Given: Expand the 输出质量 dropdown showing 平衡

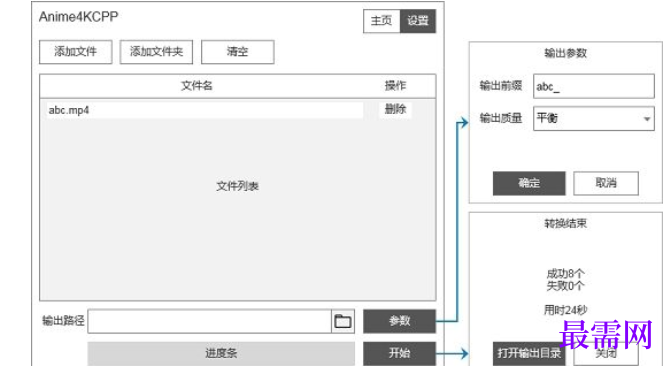Looking at the screenshot, I should 594,119.
